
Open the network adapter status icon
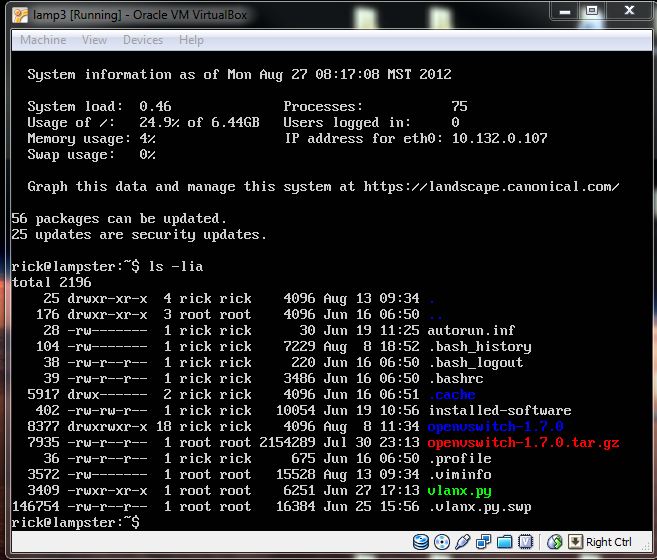[484, 542]
